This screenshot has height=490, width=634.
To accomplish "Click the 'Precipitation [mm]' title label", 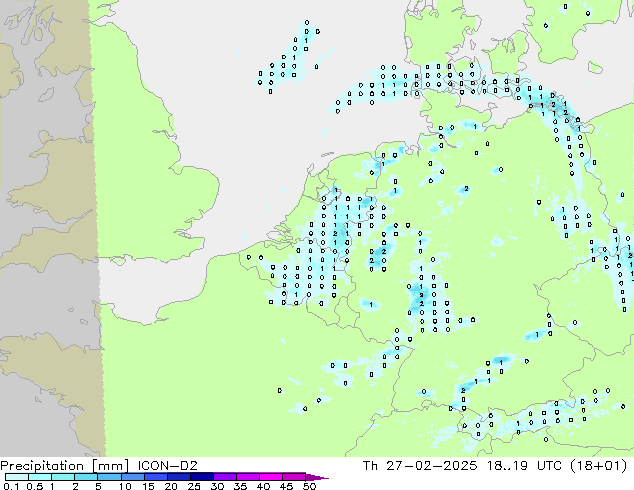I will click(64, 466).
